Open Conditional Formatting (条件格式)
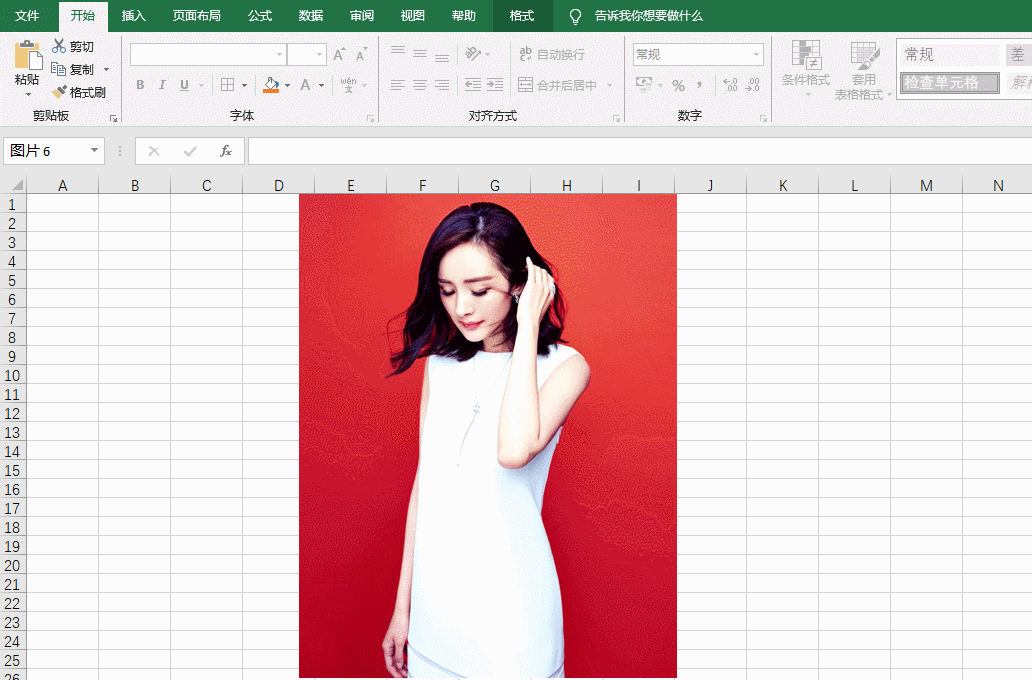The height and width of the screenshot is (680, 1032). [x=805, y=62]
